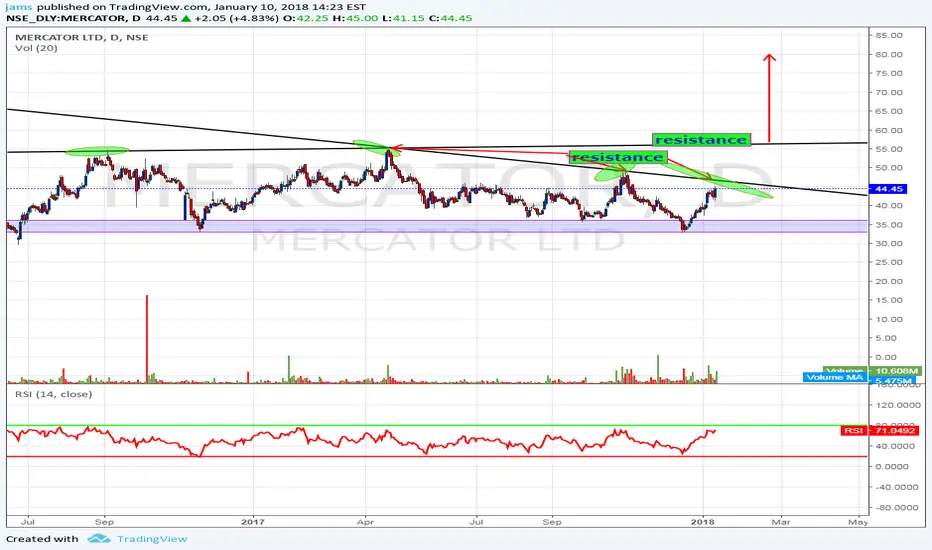Click the '60.00' price axis label
This screenshot has width=932, height=550.
point(889,130)
